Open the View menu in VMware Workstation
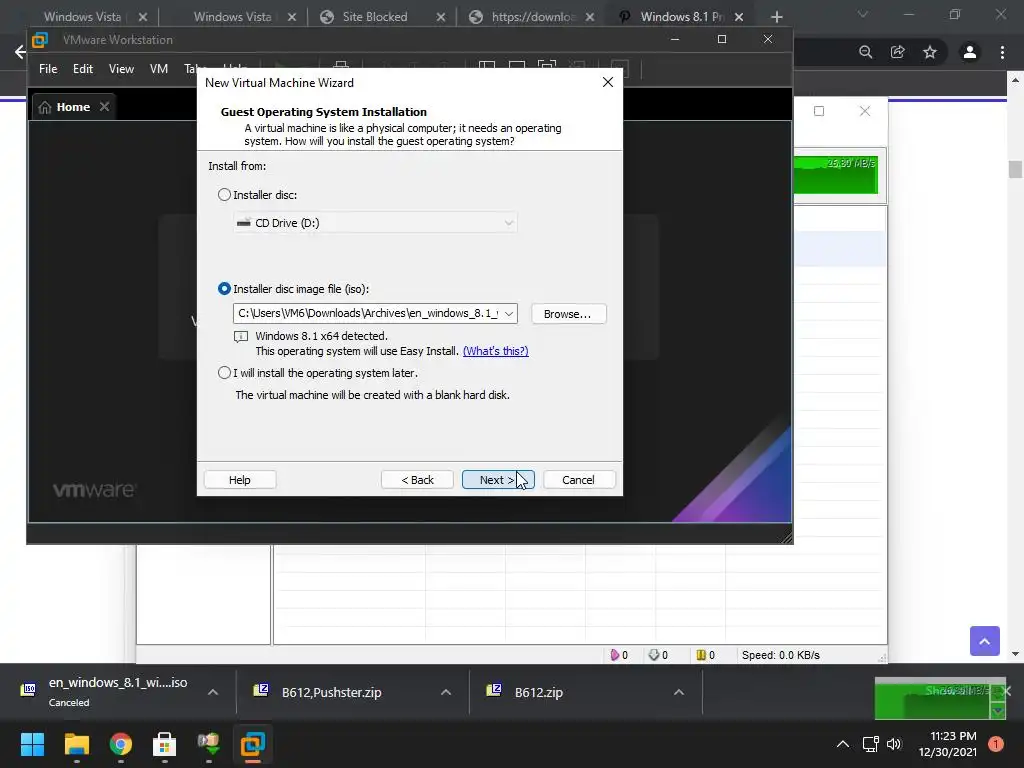 [x=121, y=69]
